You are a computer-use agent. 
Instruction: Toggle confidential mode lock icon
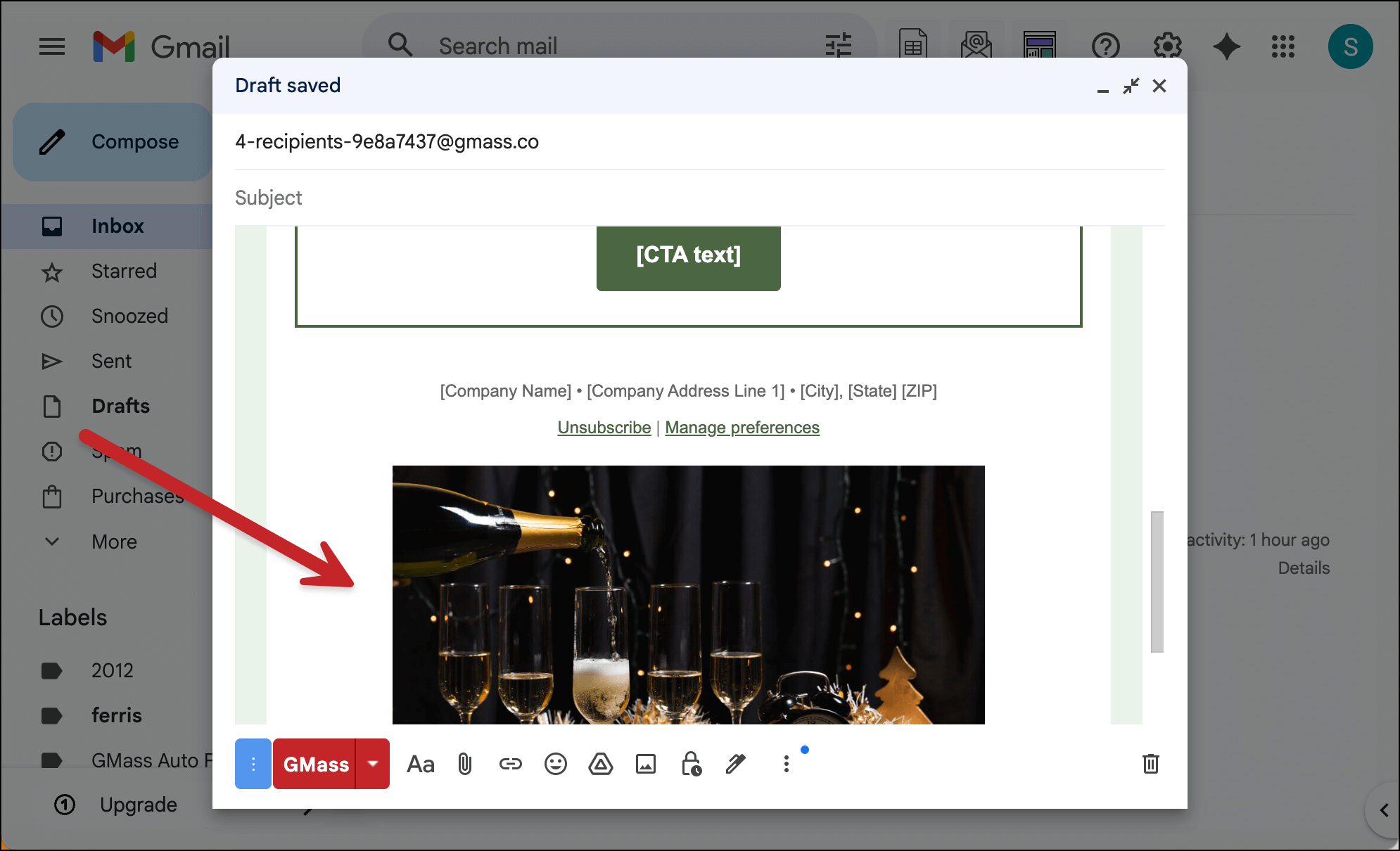pos(691,764)
